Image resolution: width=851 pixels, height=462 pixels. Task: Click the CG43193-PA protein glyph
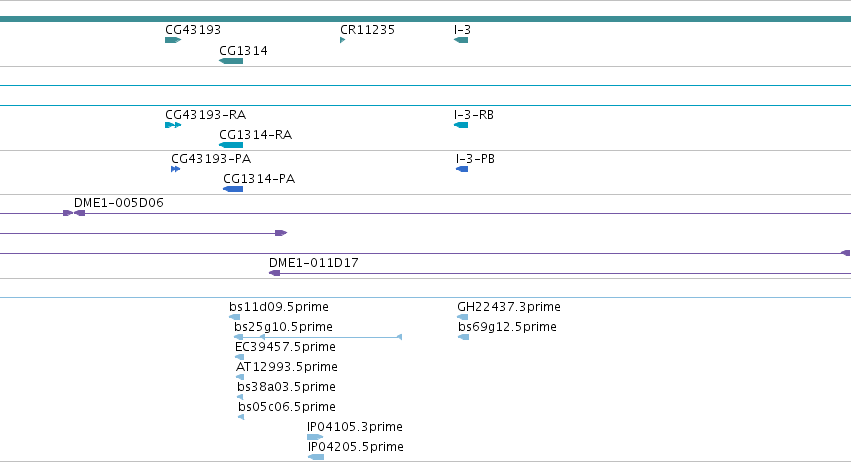[175, 169]
